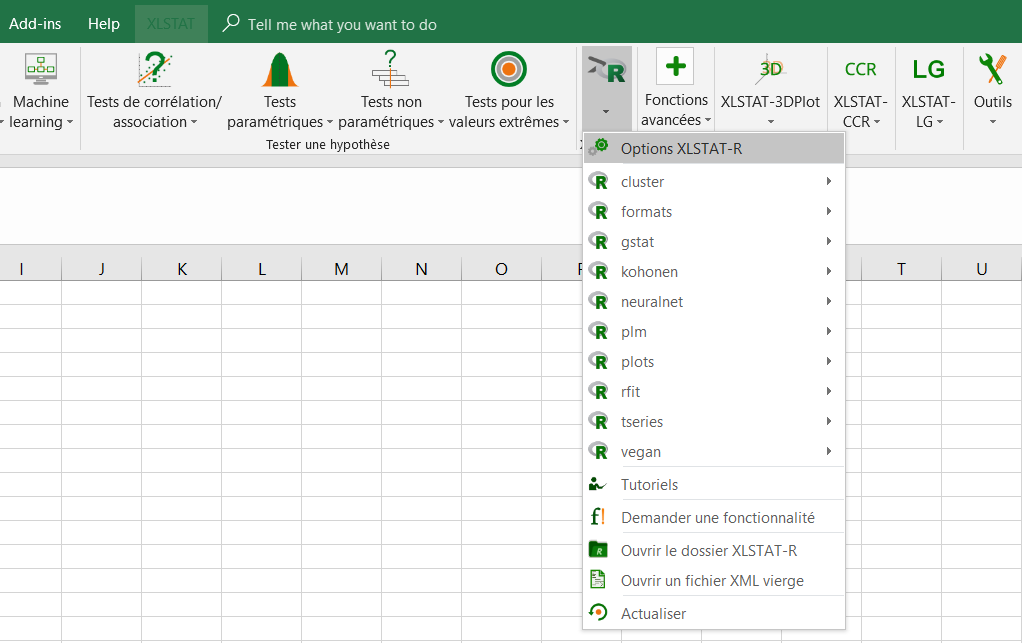Click the Tests non paramétriques icon
This screenshot has height=643, width=1022.
coord(391,70)
